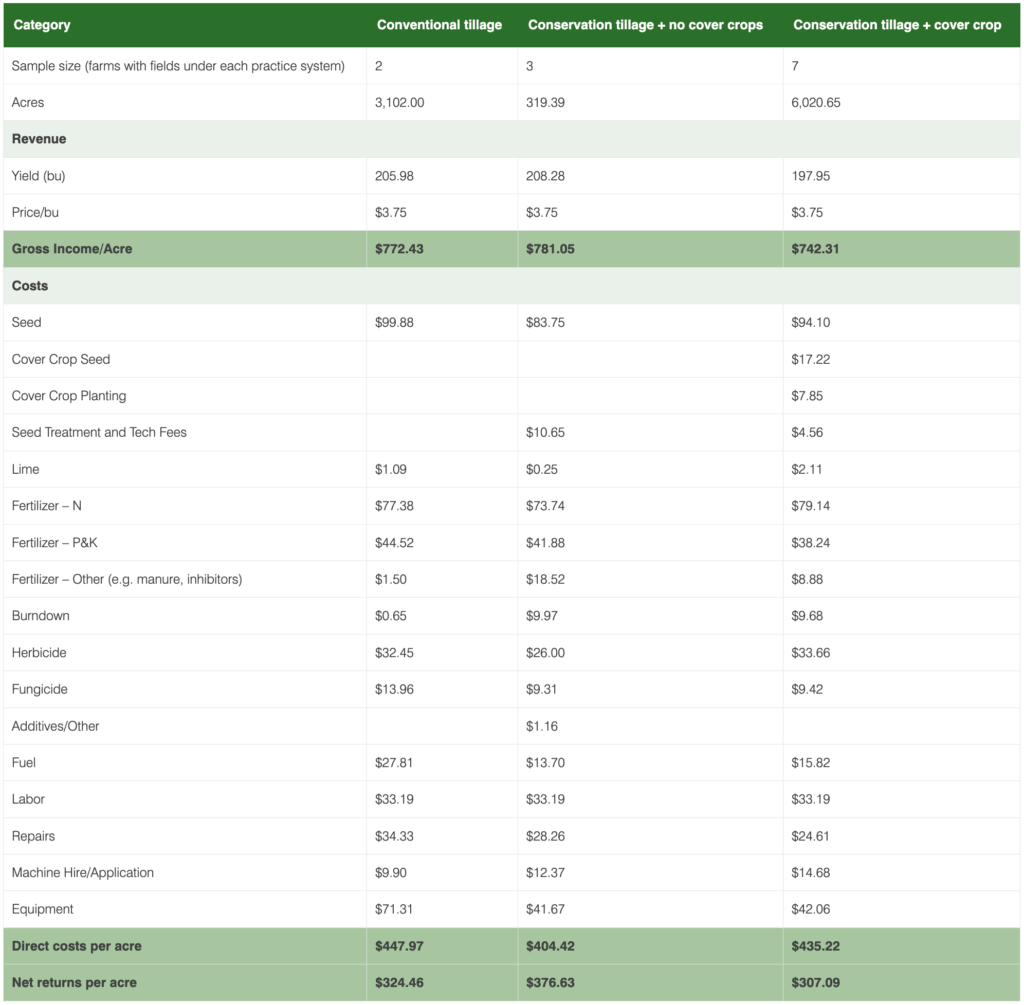This screenshot has width=1024, height=1005.
Task: Click the $83.75 seed cost
Action: [x=545, y=323]
